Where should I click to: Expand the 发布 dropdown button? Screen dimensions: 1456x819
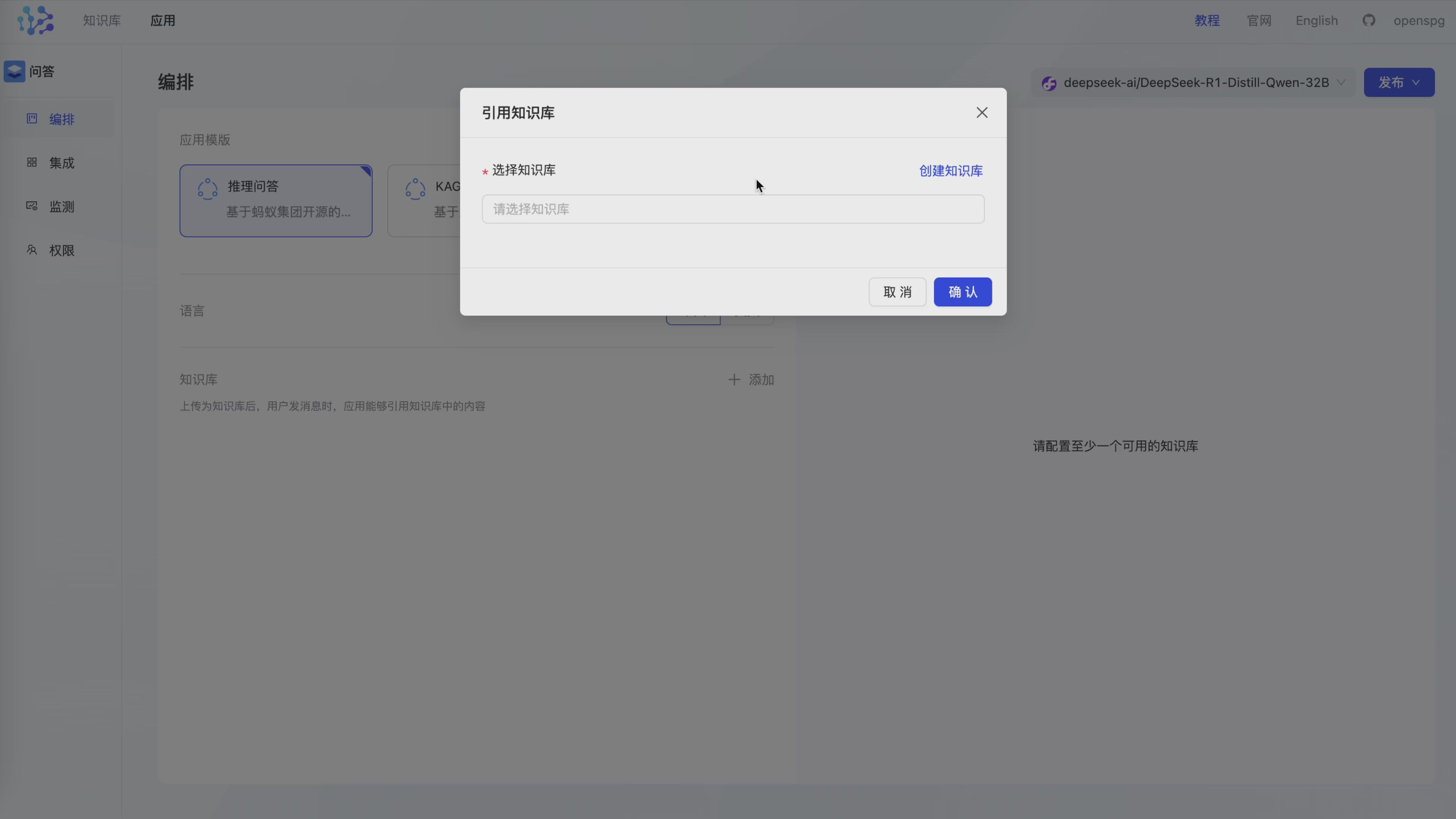(1398, 83)
